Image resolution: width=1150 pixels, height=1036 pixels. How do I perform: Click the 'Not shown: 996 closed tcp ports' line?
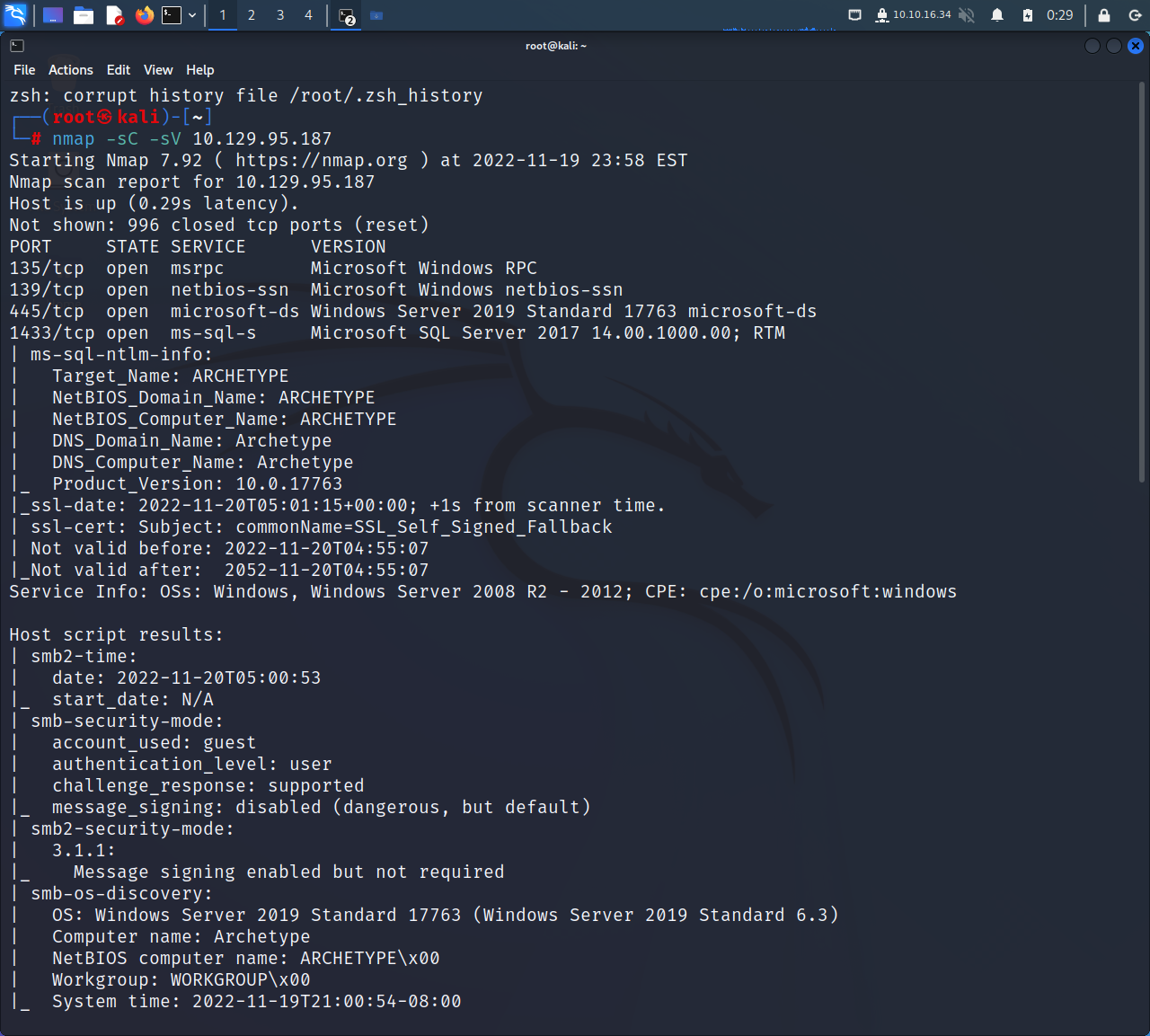219,225
